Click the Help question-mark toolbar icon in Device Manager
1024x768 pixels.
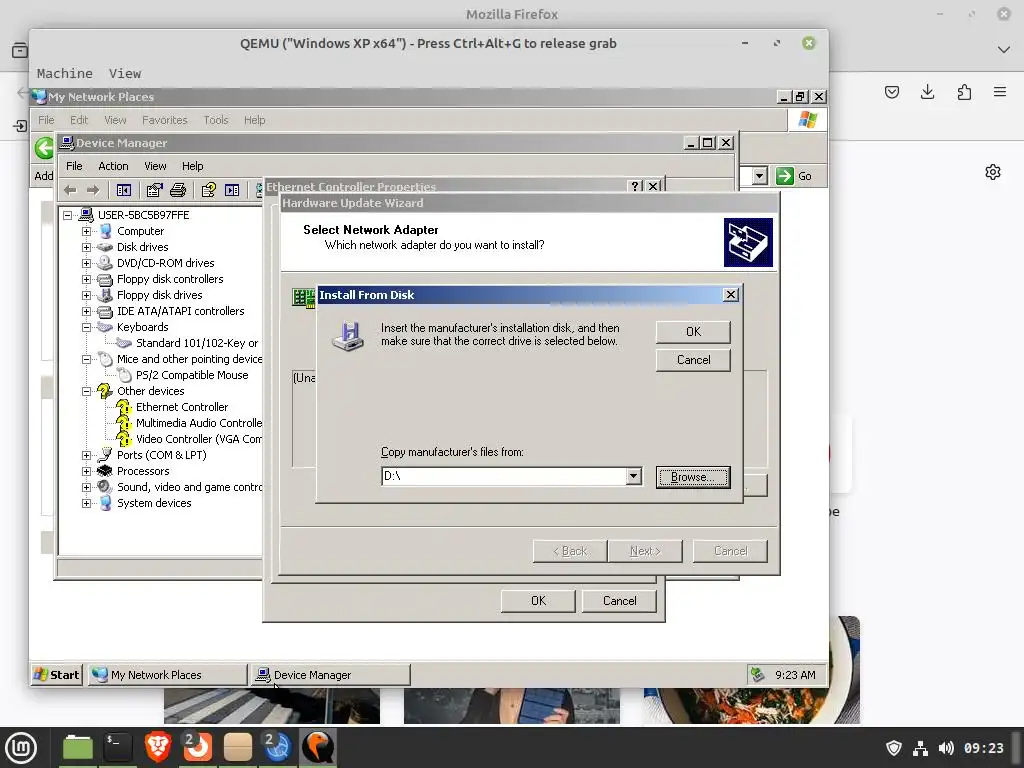[208, 190]
